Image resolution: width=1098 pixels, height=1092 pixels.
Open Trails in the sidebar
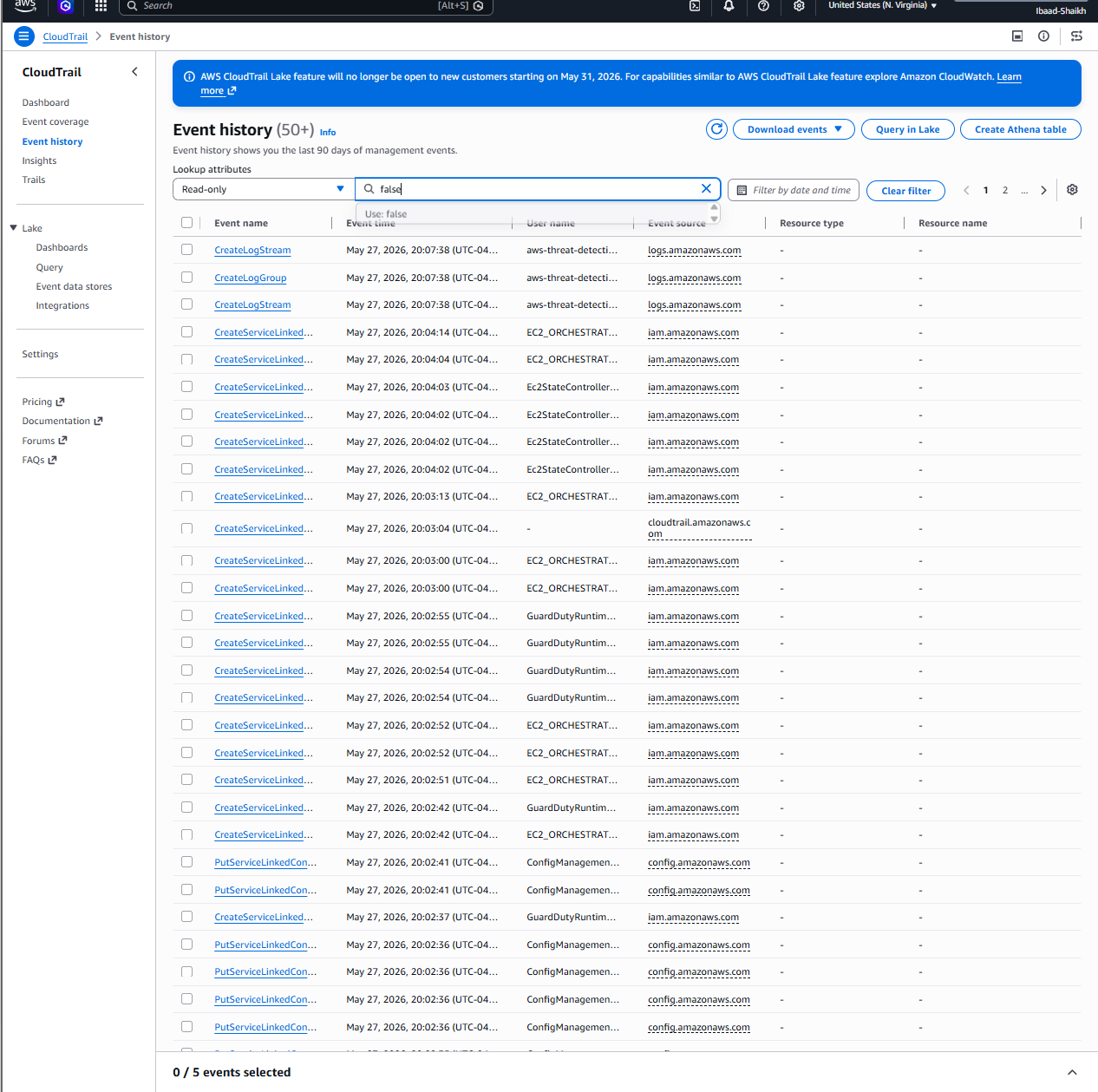tap(34, 180)
